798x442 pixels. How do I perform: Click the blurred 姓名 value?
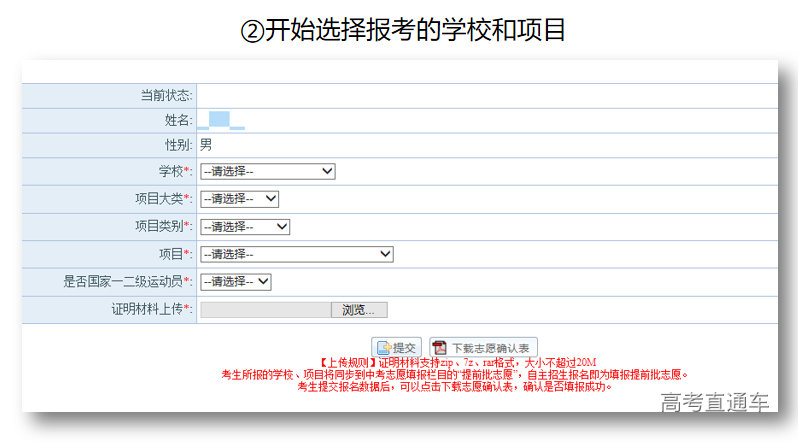coord(220,121)
